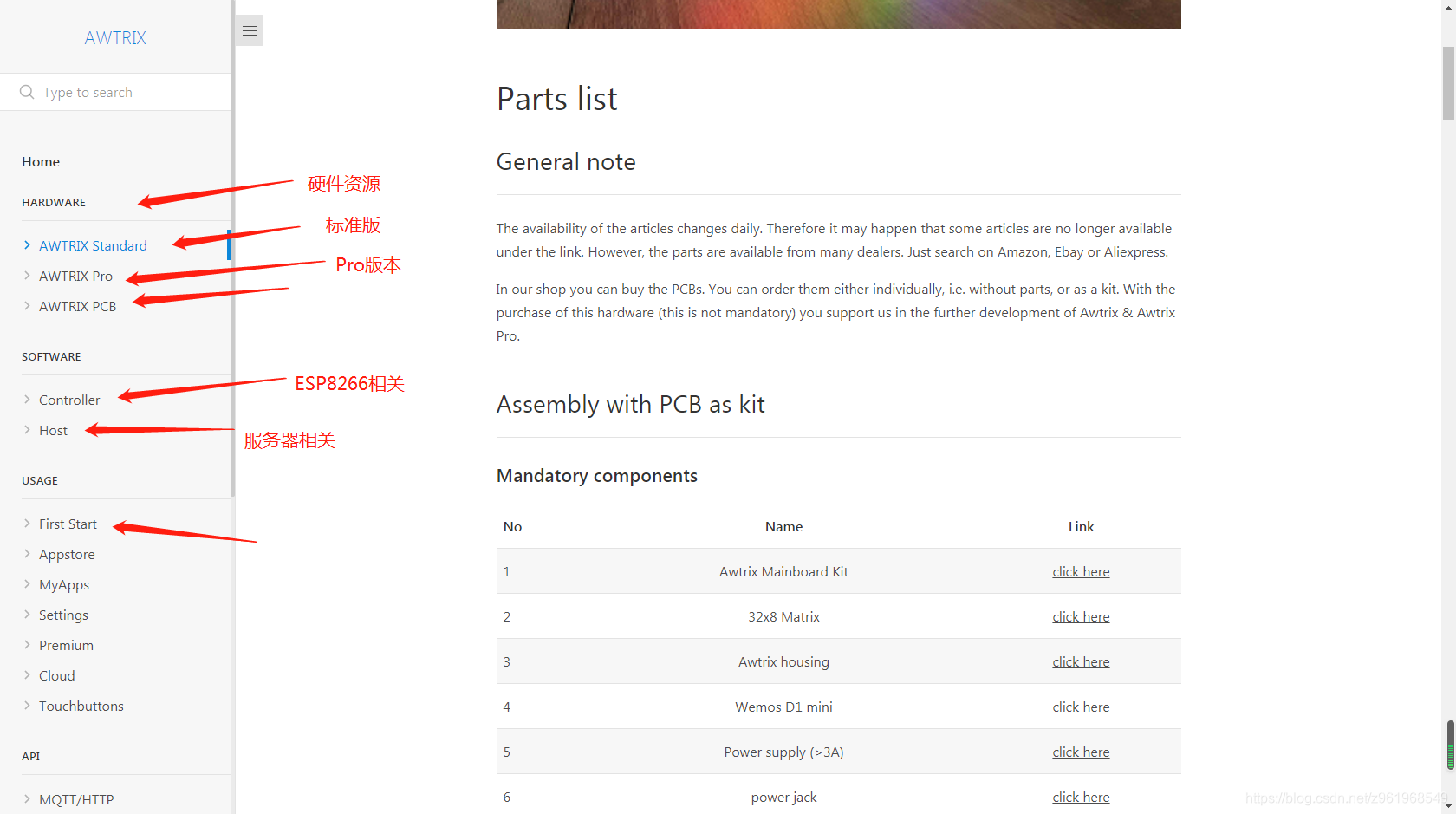This screenshot has height=814, width=1456.
Task: Expand chevron beside Touchbuttons
Action: point(27,706)
